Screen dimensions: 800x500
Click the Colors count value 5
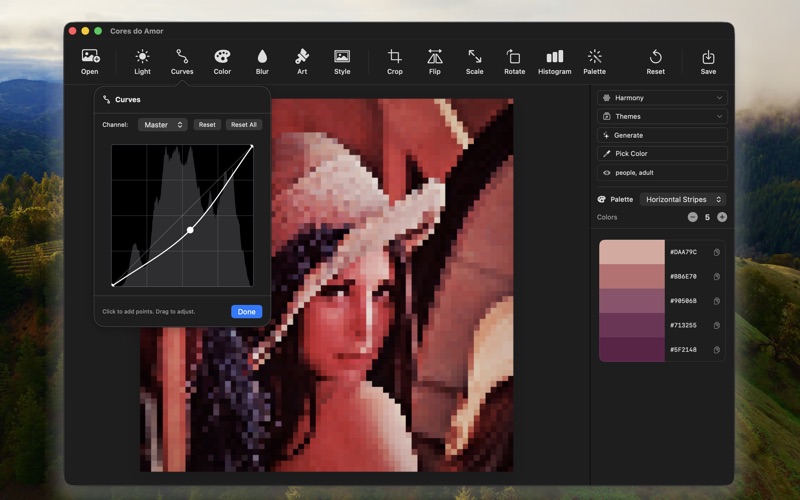(x=707, y=217)
